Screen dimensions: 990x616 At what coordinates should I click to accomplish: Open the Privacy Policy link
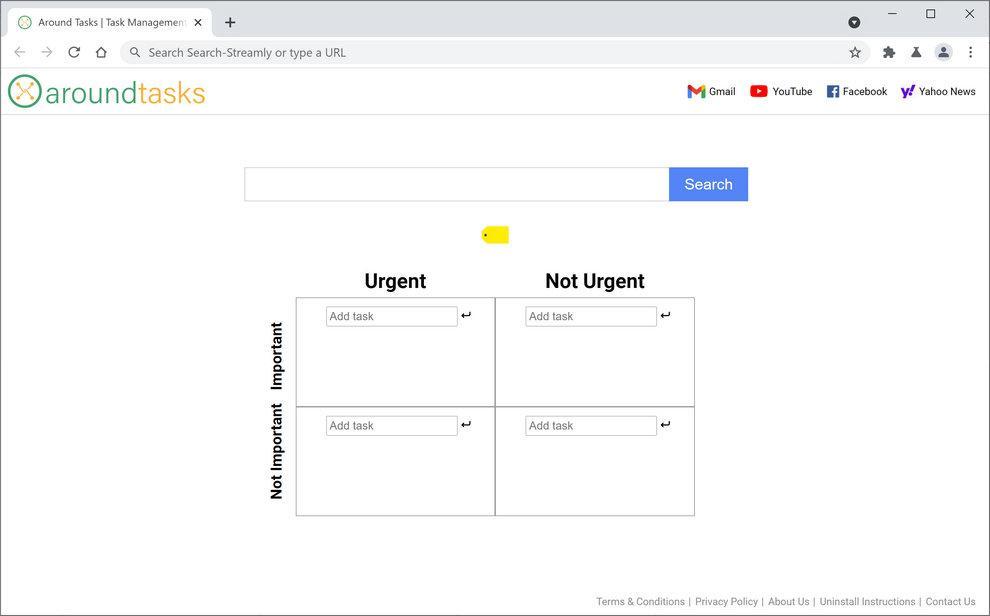[x=727, y=601]
